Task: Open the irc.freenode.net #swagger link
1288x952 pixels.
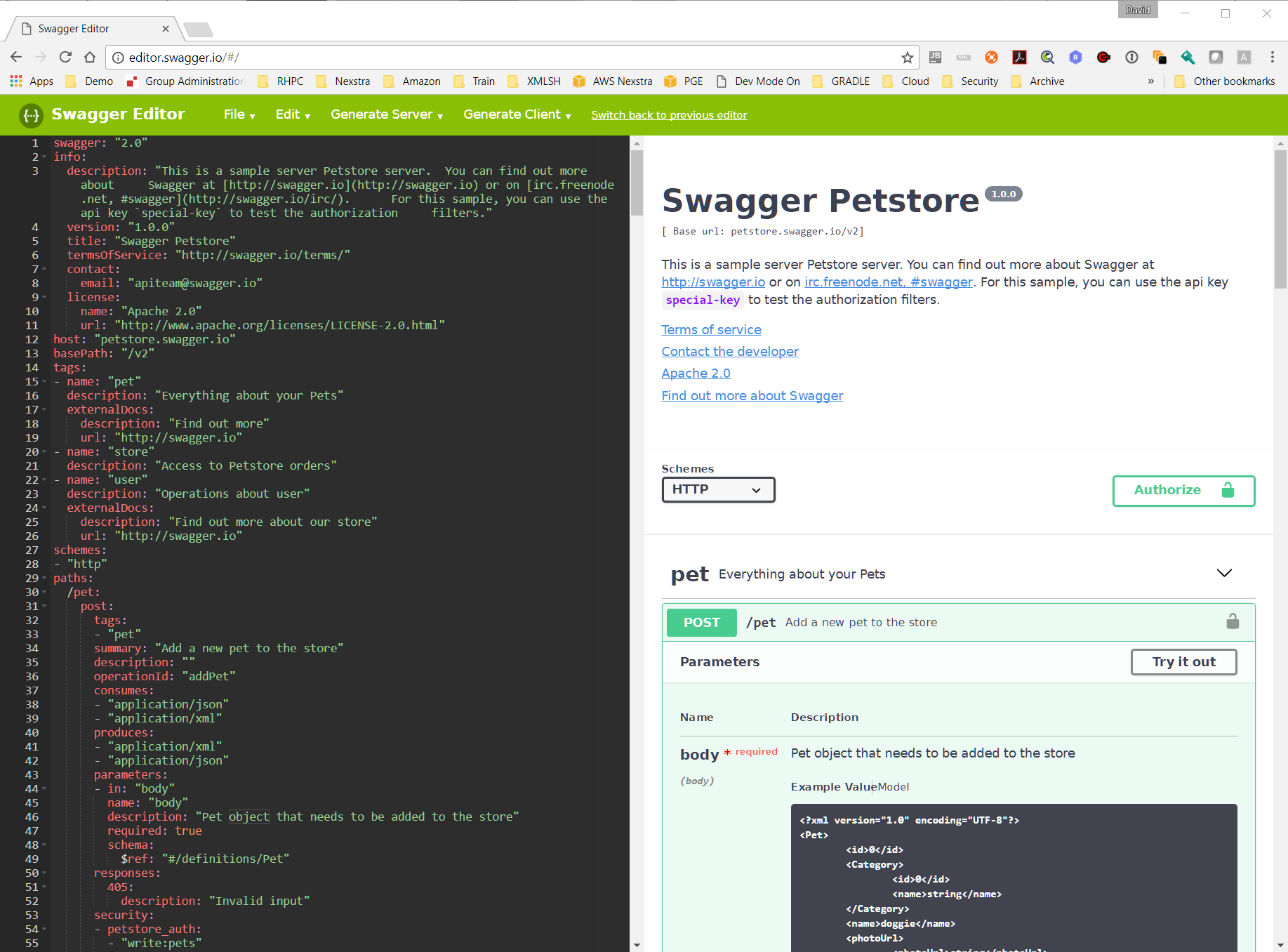Action: click(889, 282)
